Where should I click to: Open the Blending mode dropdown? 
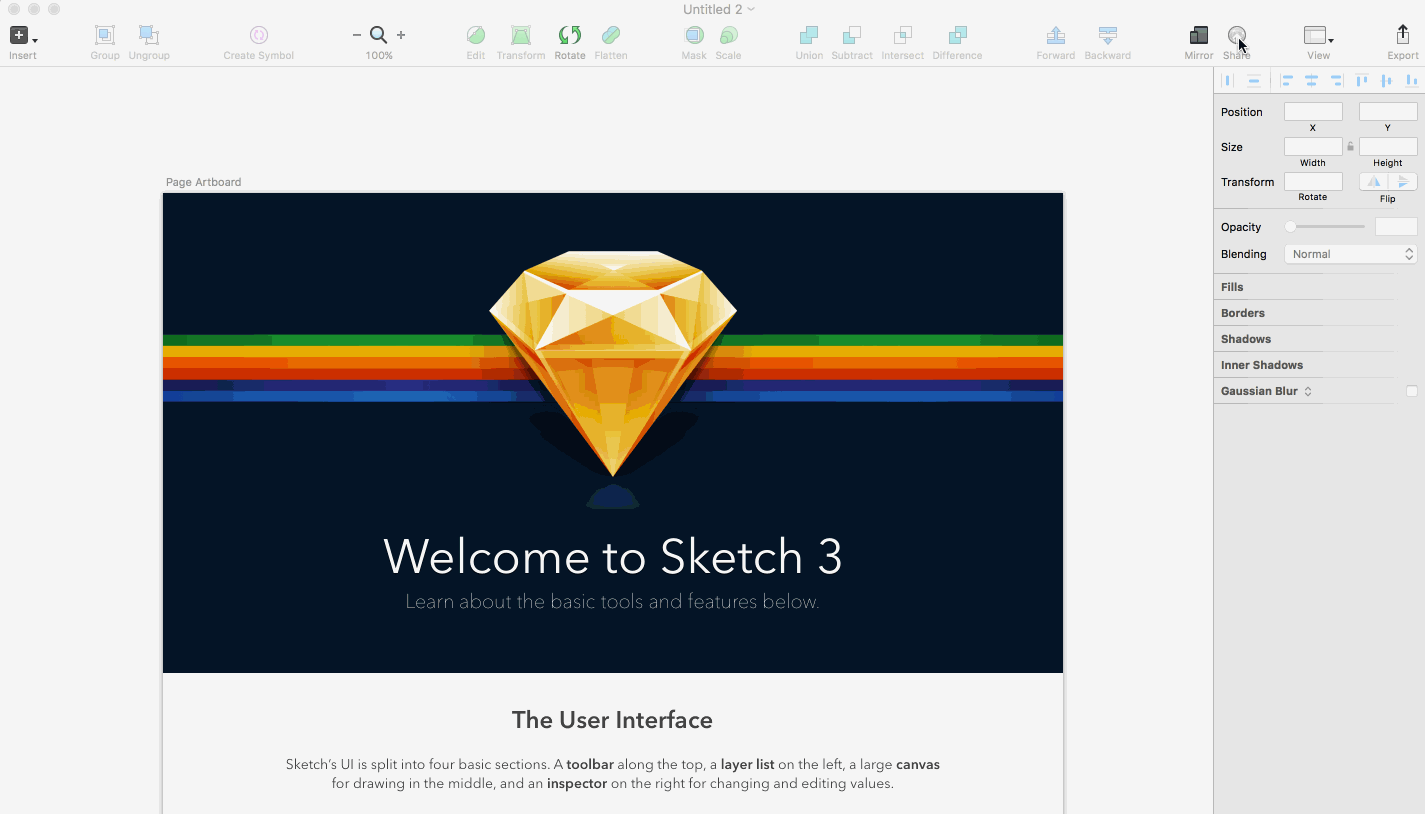[x=1351, y=254]
